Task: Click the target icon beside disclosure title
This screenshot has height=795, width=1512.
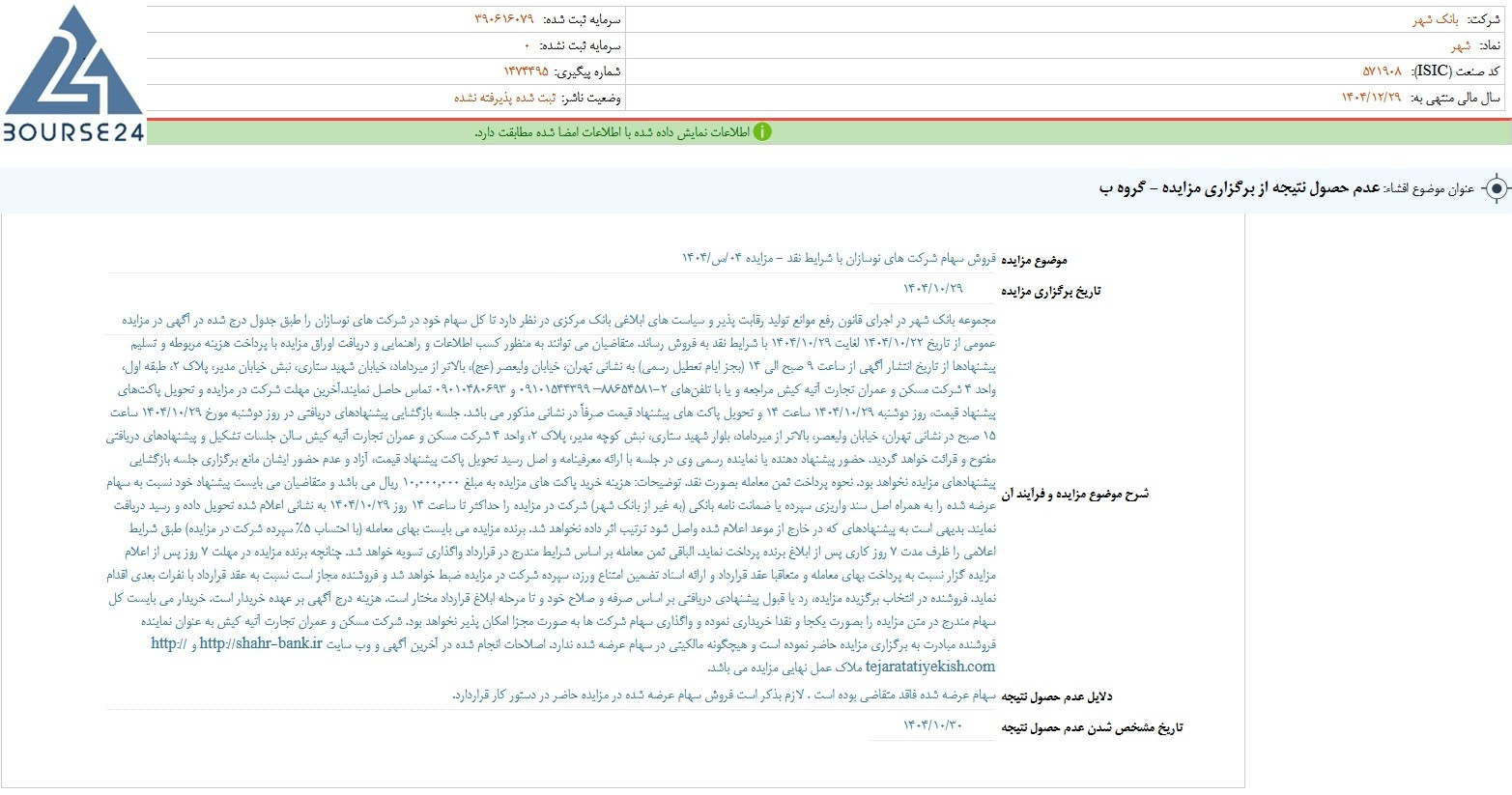Action: (x=1496, y=189)
